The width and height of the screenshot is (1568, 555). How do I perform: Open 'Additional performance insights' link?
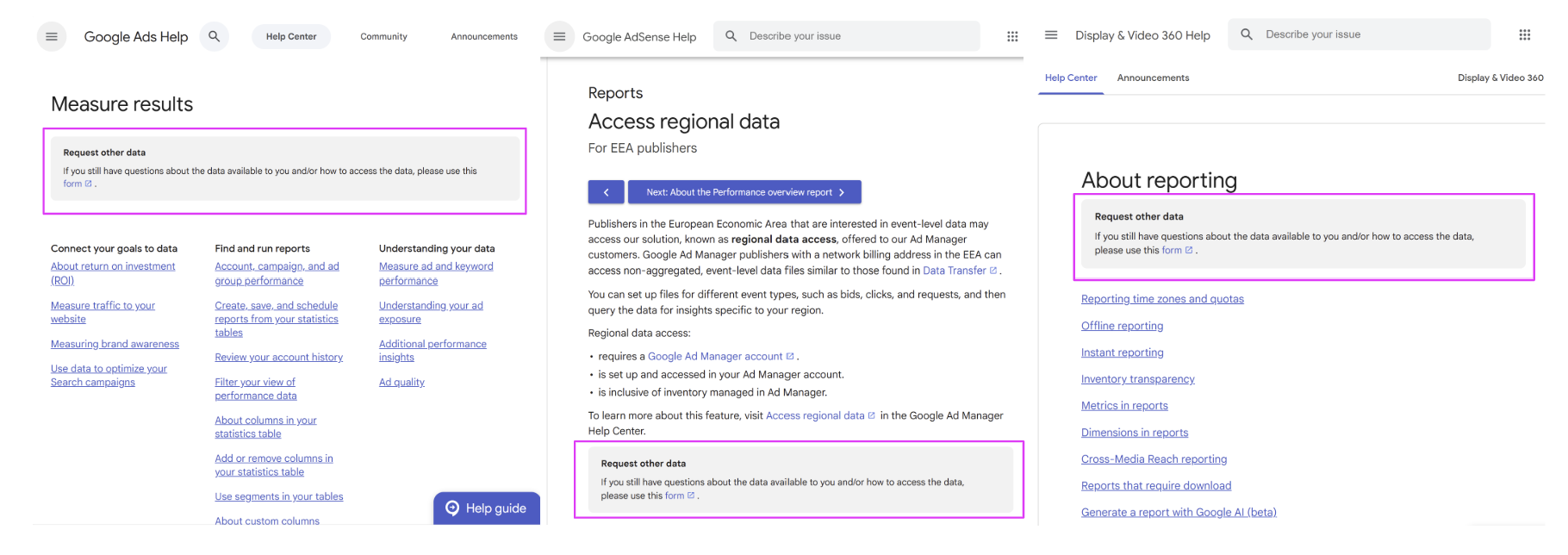coord(432,350)
